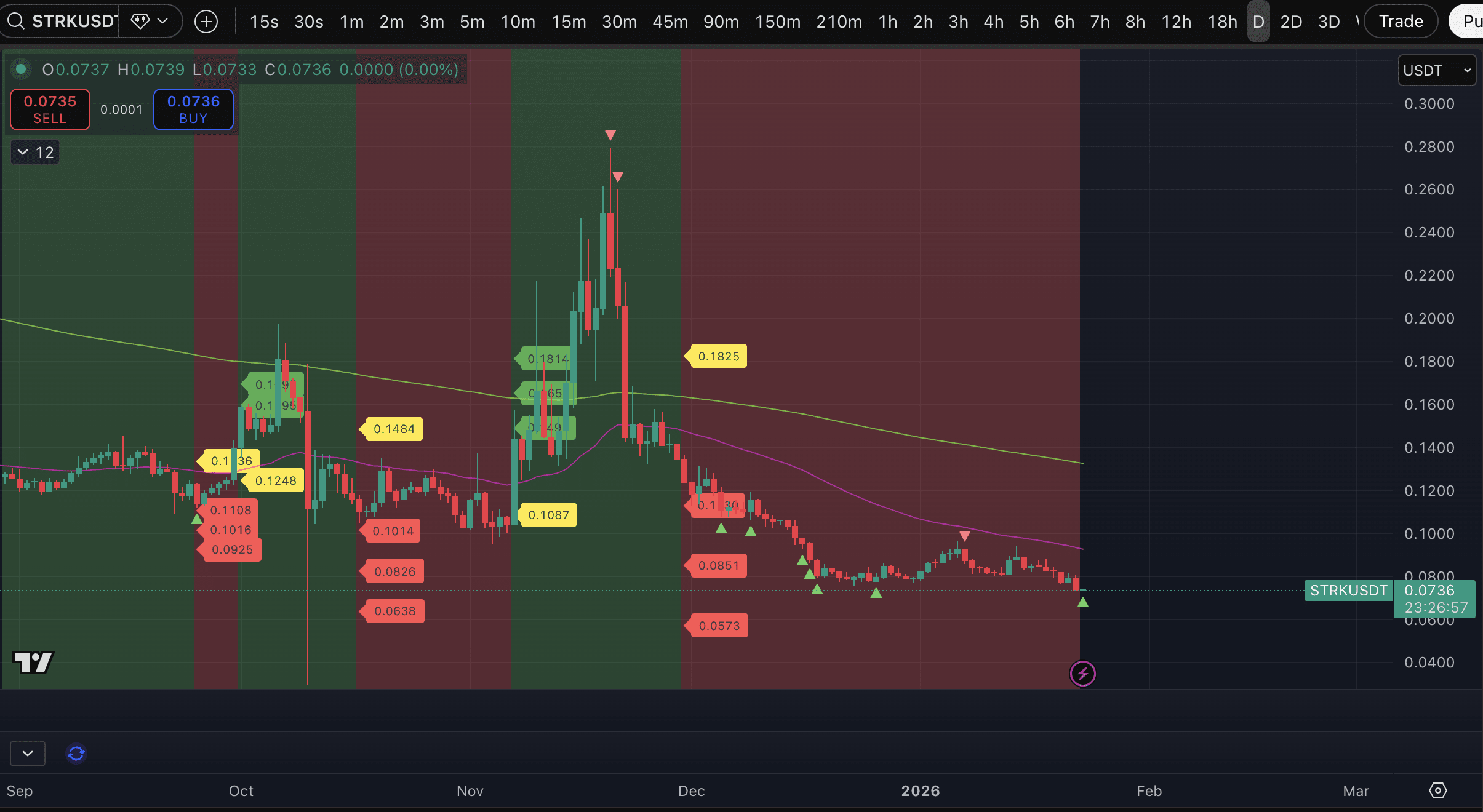Viewport: 1483px width, 812px height.
Task: Click the plus compare symbol icon
Action: (206, 22)
